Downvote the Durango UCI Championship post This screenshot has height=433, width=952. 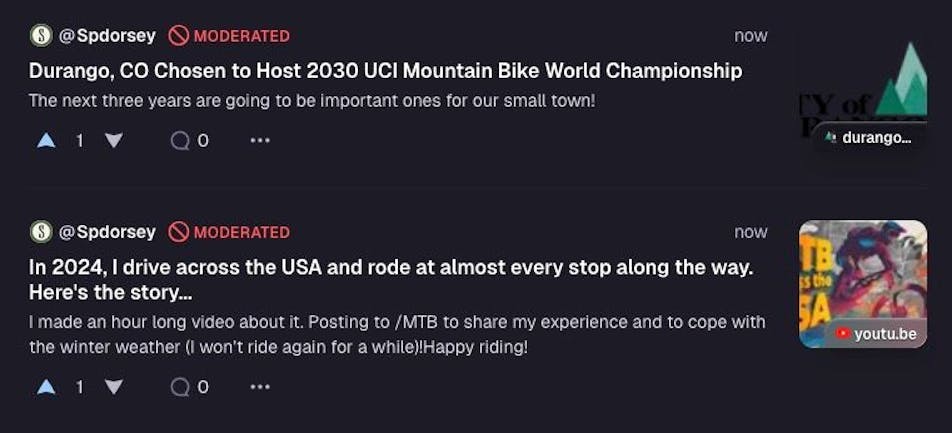tap(114, 141)
